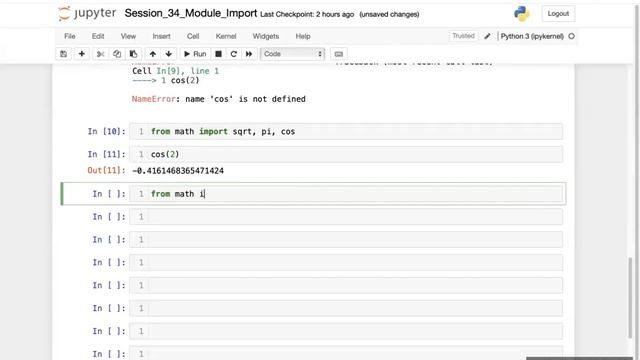This screenshot has width=640, height=360.
Task: Run the selected cell
Action: click(x=195, y=54)
